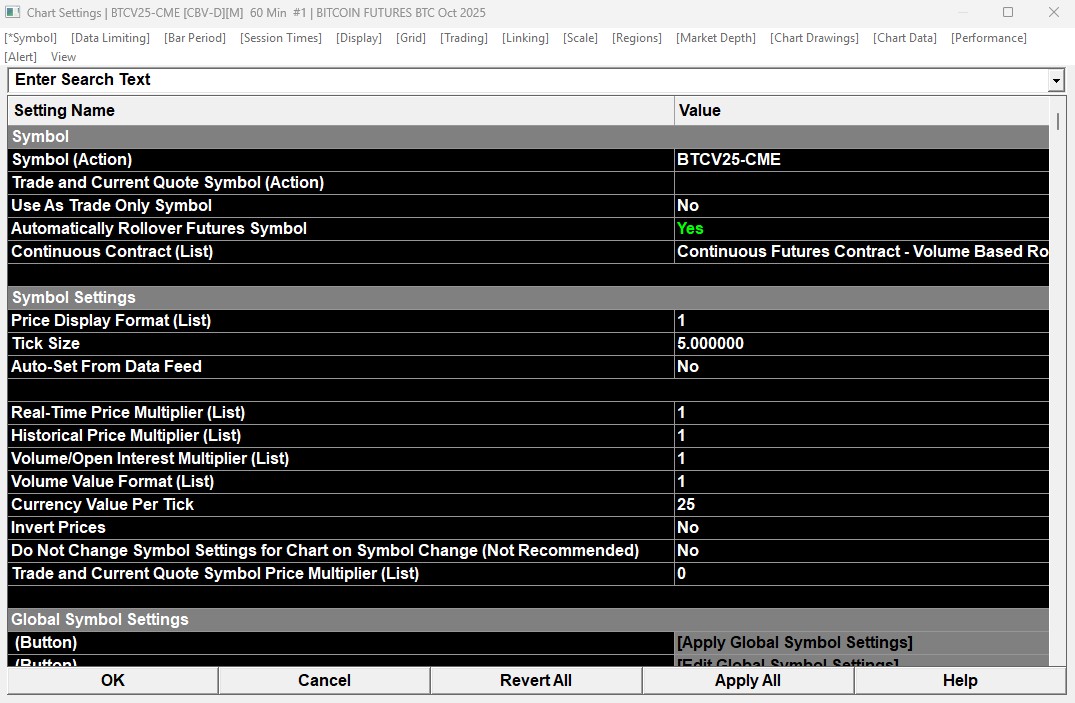Open Trade and Current Quote Symbol Price Multiplier value
This screenshot has width=1075, height=703.
[x=862, y=573]
